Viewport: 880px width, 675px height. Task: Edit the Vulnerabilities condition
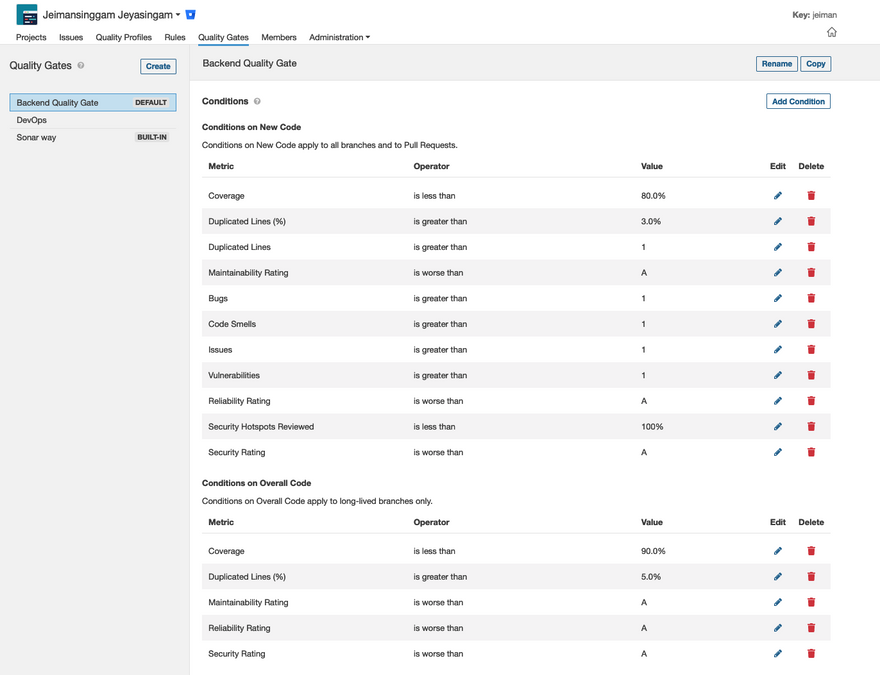(x=778, y=376)
